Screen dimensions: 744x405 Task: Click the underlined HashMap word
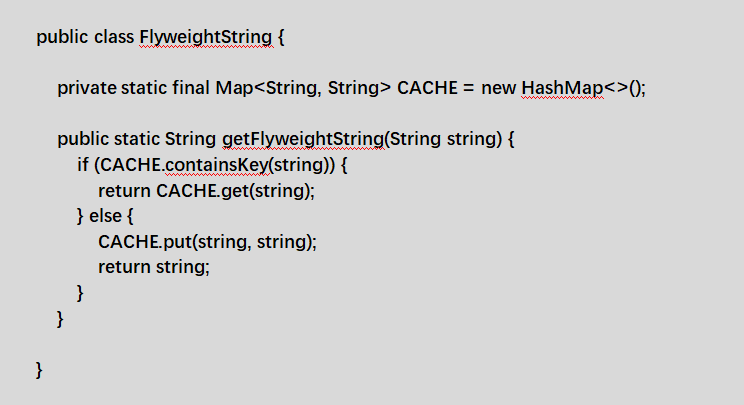[562, 88]
